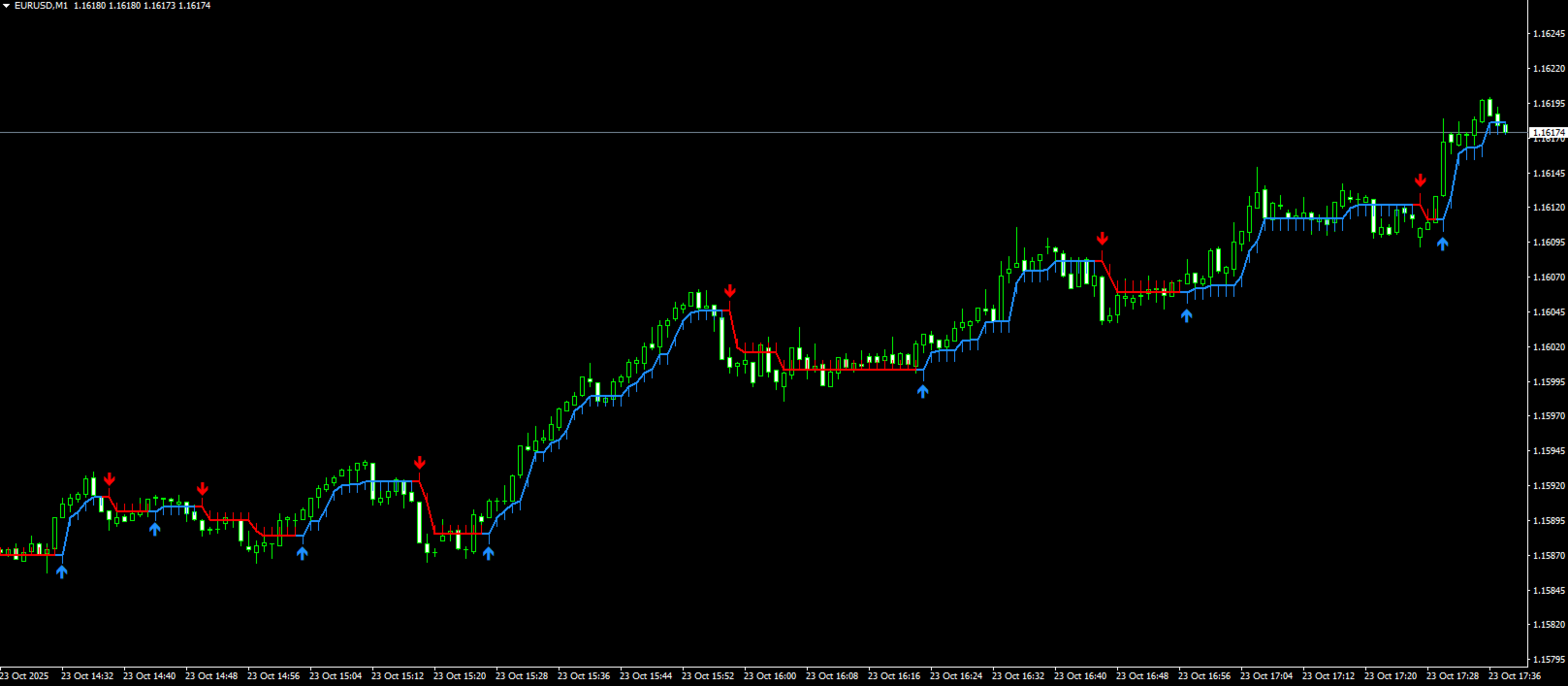Click the 1.15820 price axis label
This screenshot has width=1568, height=686.
(x=1549, y=625)
